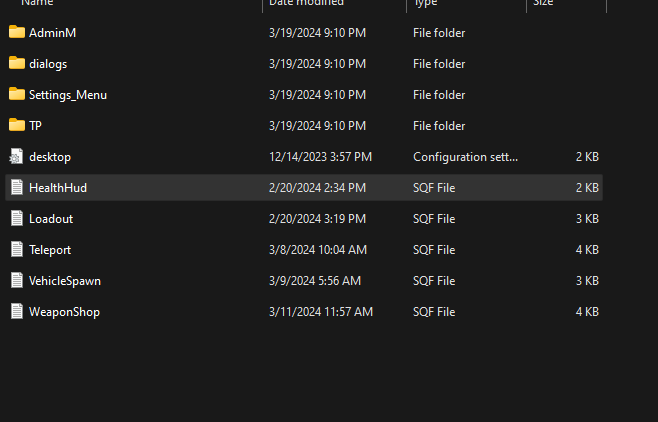Click the Teleport date 3/8/2024 10:04 AM
The width and height of the screenshot is (658, 422).
pos(318,250)
